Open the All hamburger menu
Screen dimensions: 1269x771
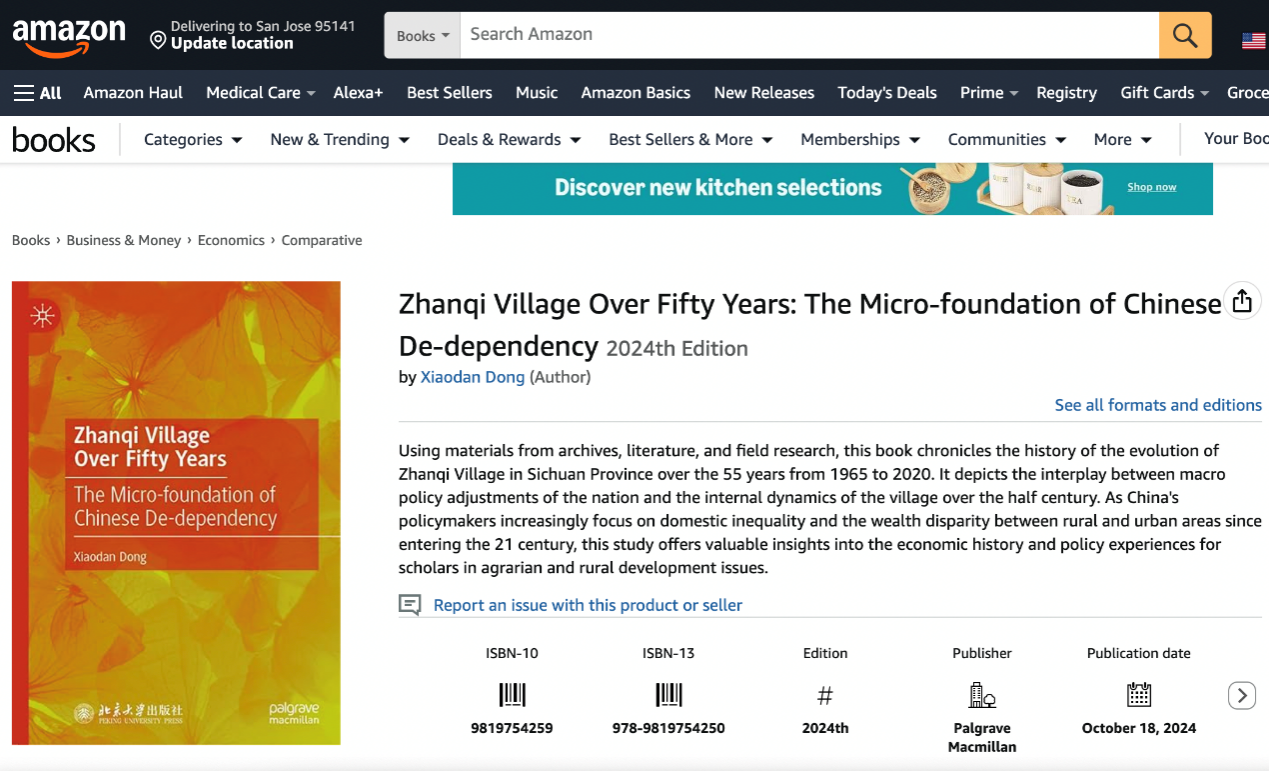pyautogui.click(x=38, y=93)
